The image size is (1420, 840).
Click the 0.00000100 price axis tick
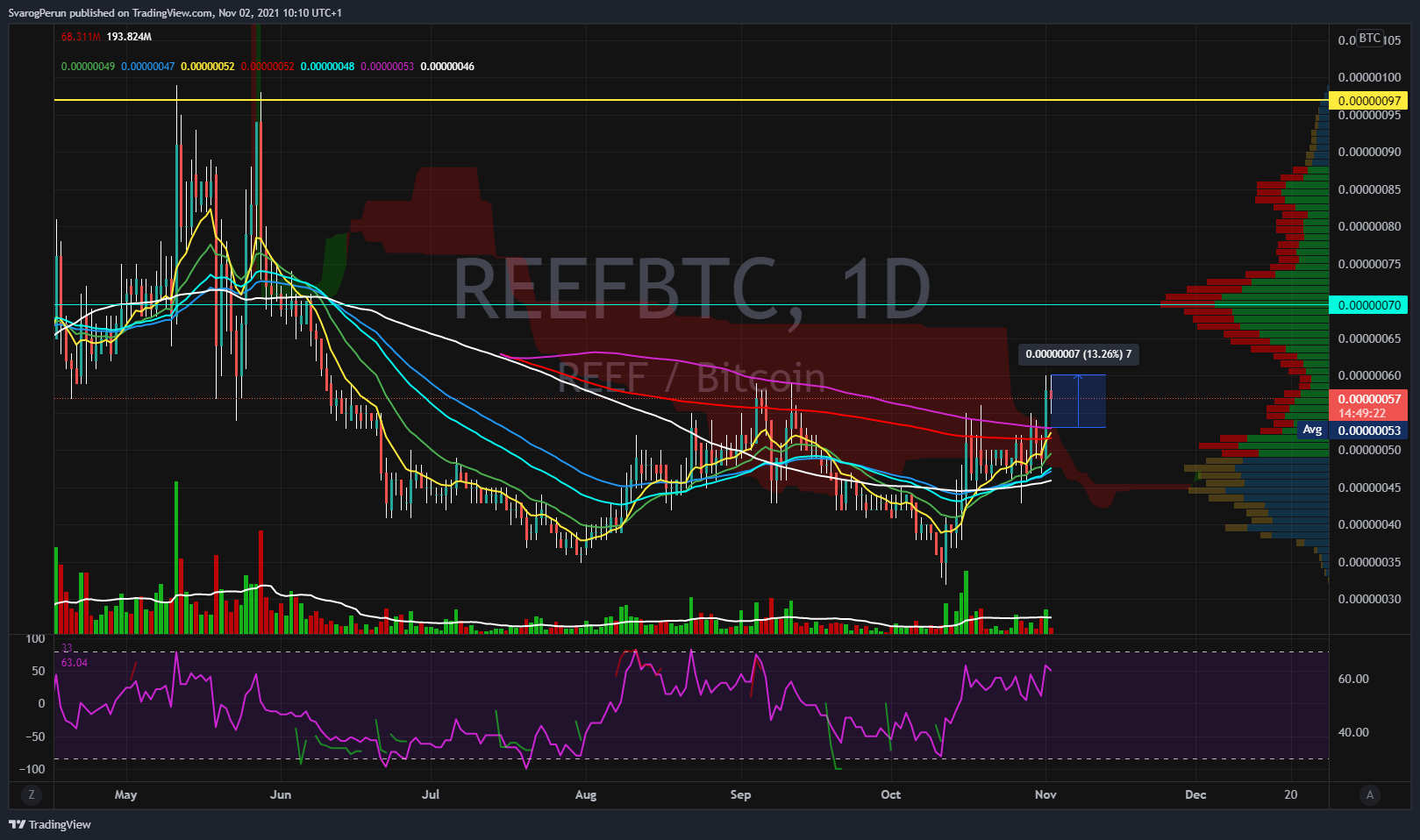click(x=1369, y=77)
